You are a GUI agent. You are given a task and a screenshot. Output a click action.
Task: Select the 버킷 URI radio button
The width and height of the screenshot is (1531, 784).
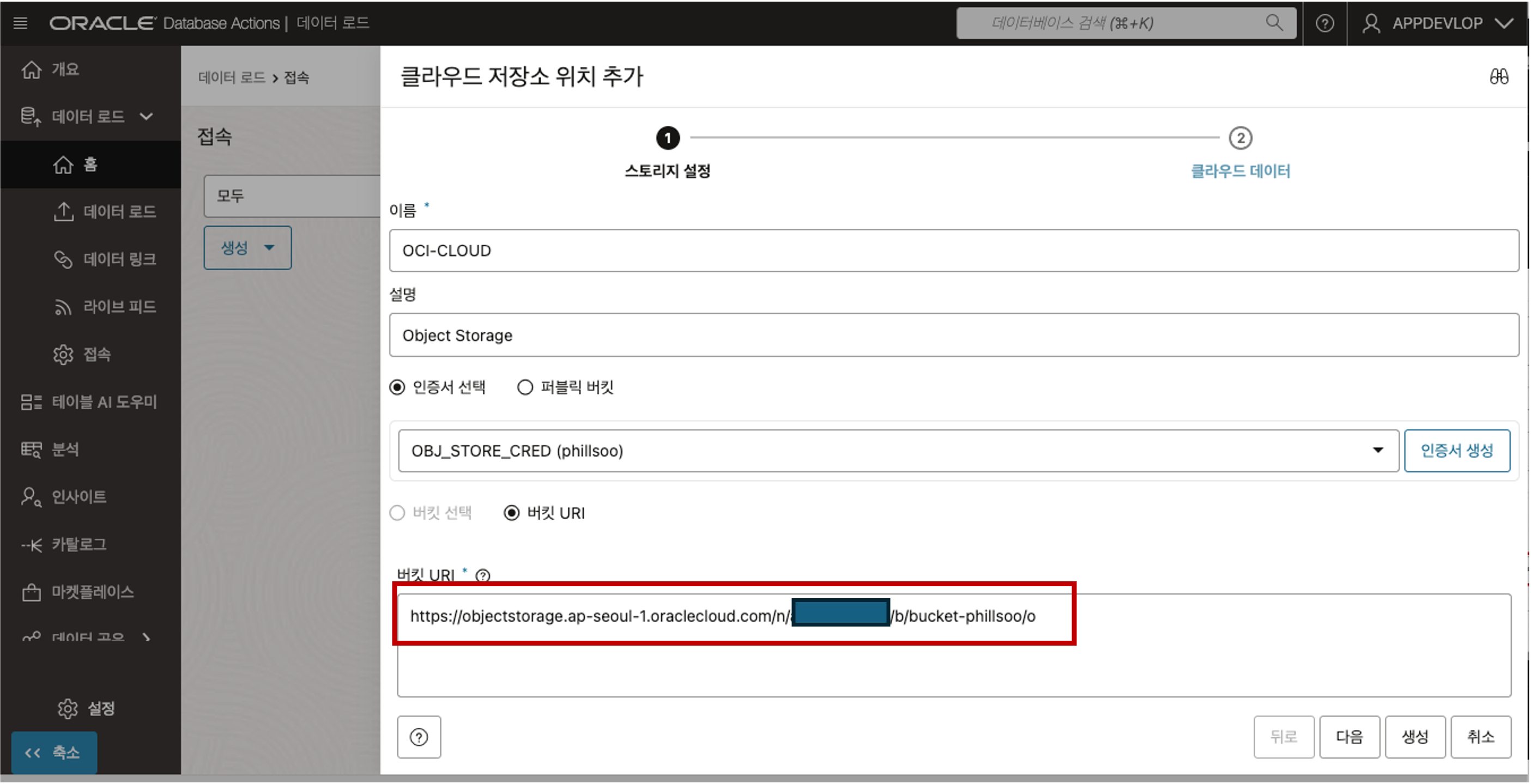tap(512, 513)
